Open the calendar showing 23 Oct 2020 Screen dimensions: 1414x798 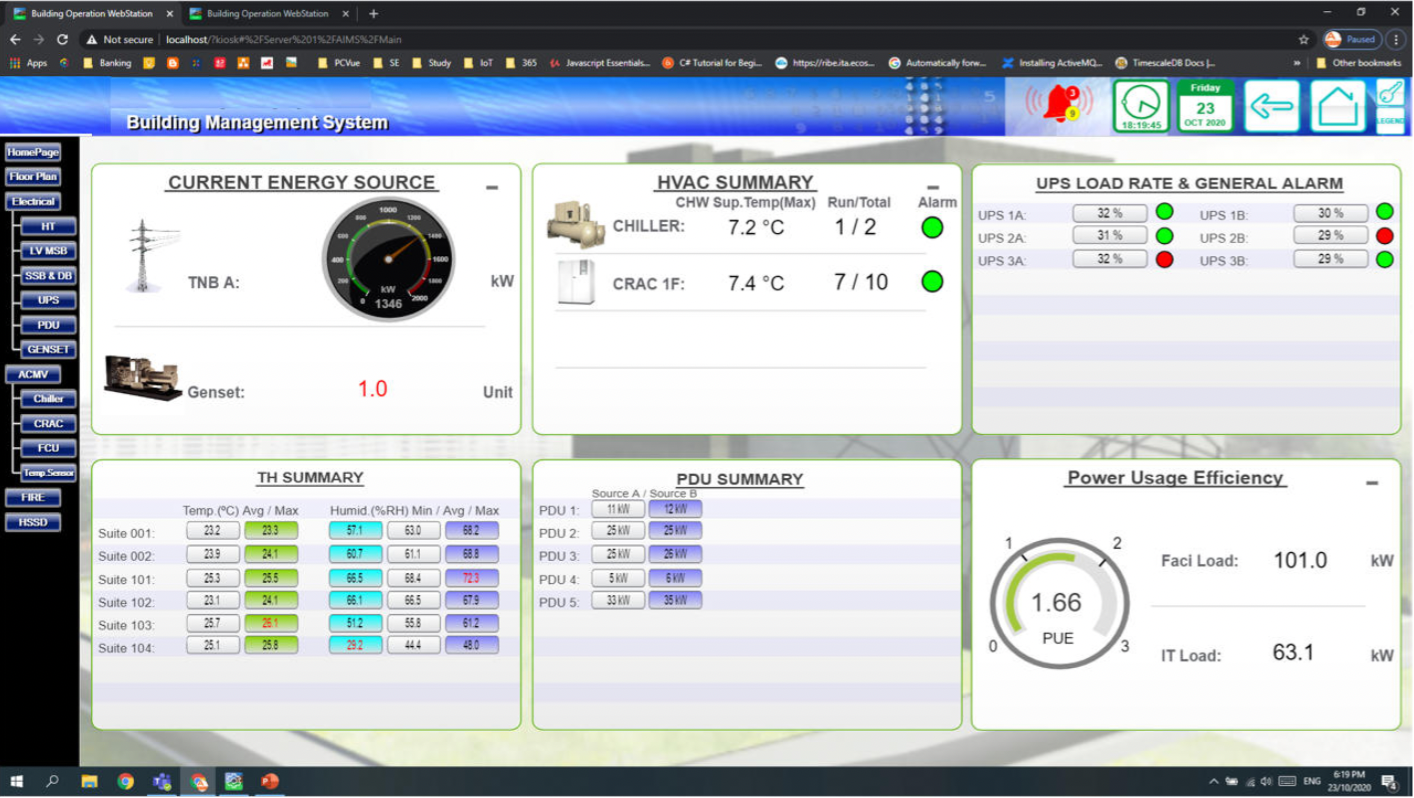1205,106
